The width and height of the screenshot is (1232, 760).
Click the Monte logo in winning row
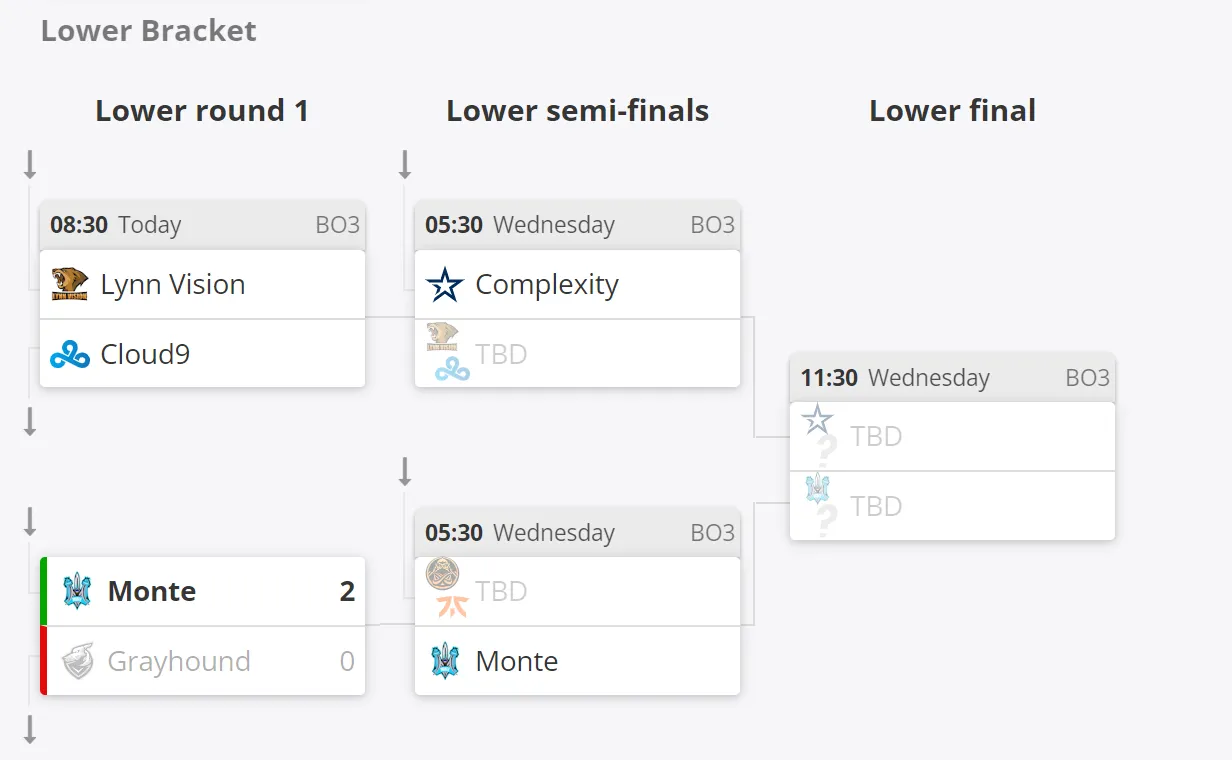pyautogui.click(x=77, y=591)
